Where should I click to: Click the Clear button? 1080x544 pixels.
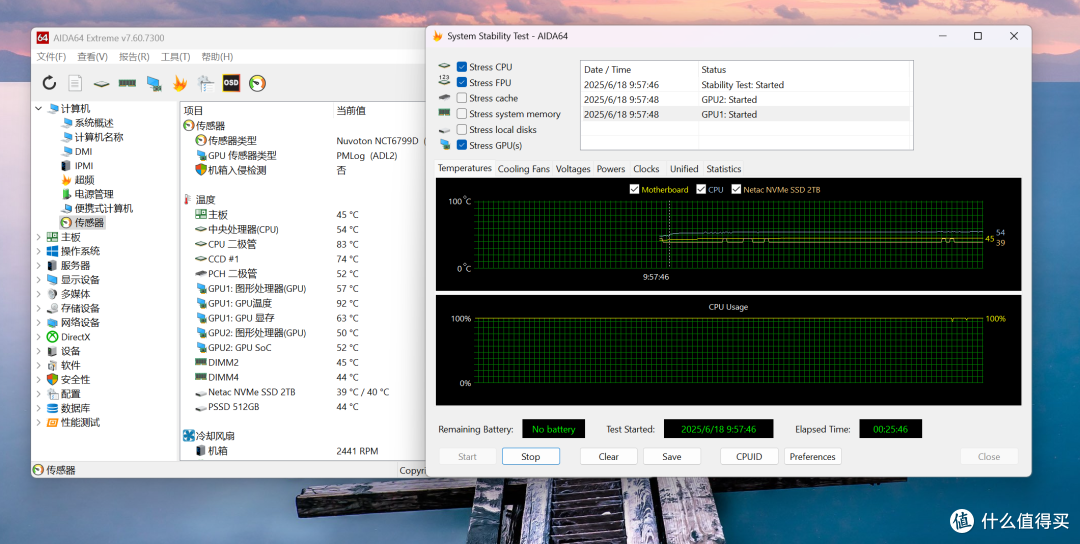pos(608,457)
